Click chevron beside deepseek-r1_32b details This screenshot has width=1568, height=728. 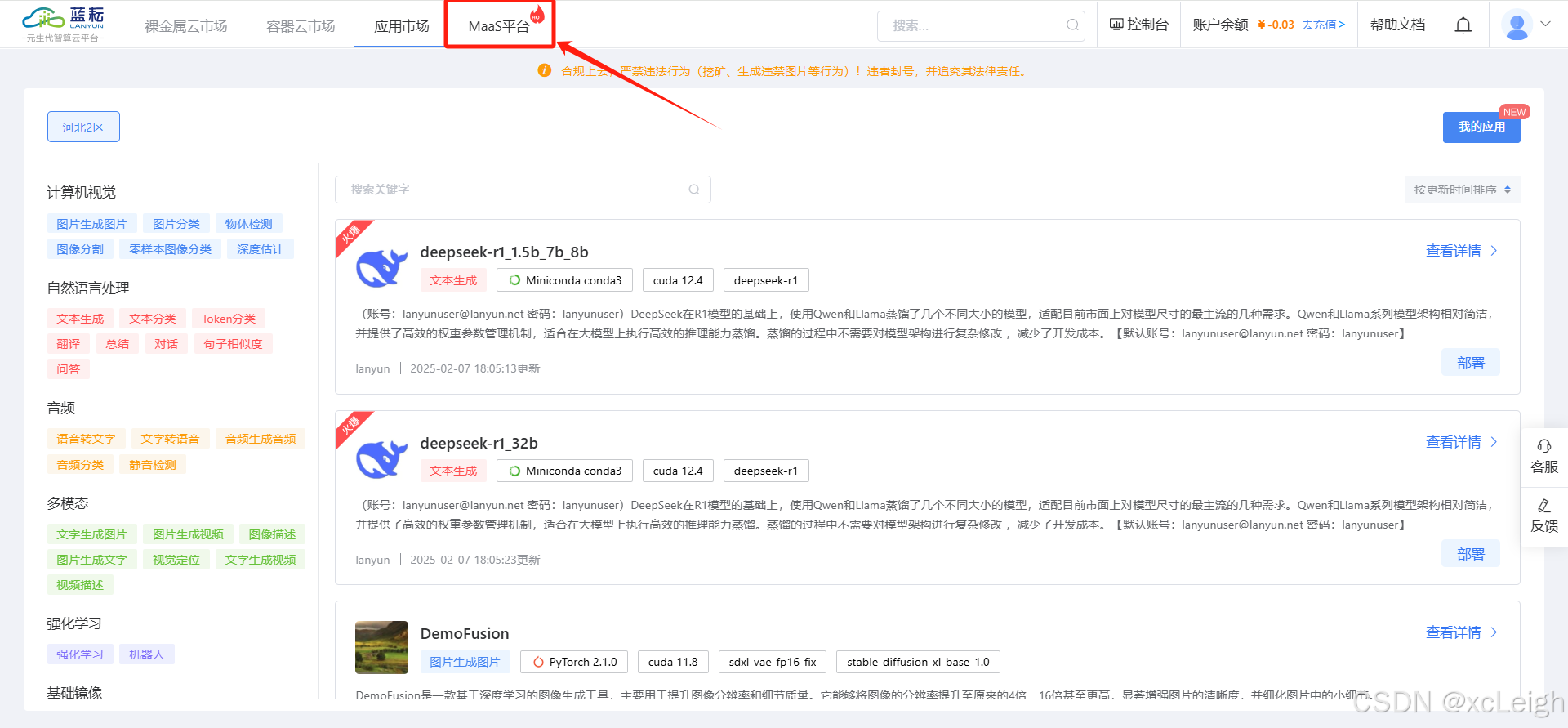coord(1494,442)
